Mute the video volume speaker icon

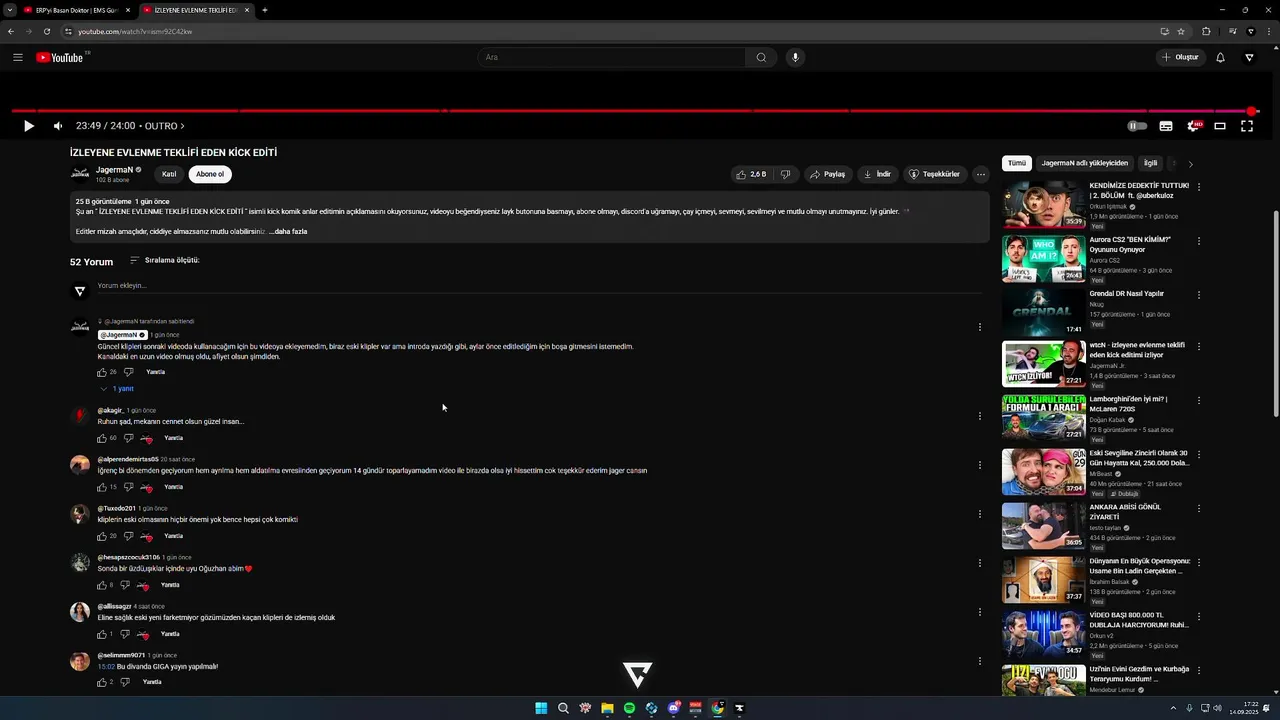click(58, 126)
